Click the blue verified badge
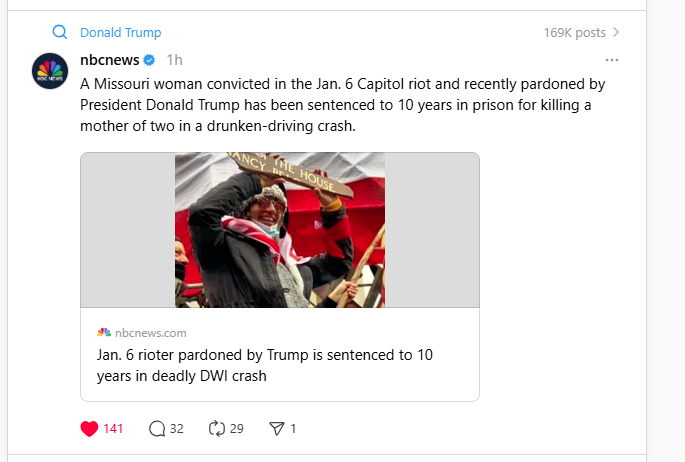Viewport: 685px width, 462px height. [149, 60]
